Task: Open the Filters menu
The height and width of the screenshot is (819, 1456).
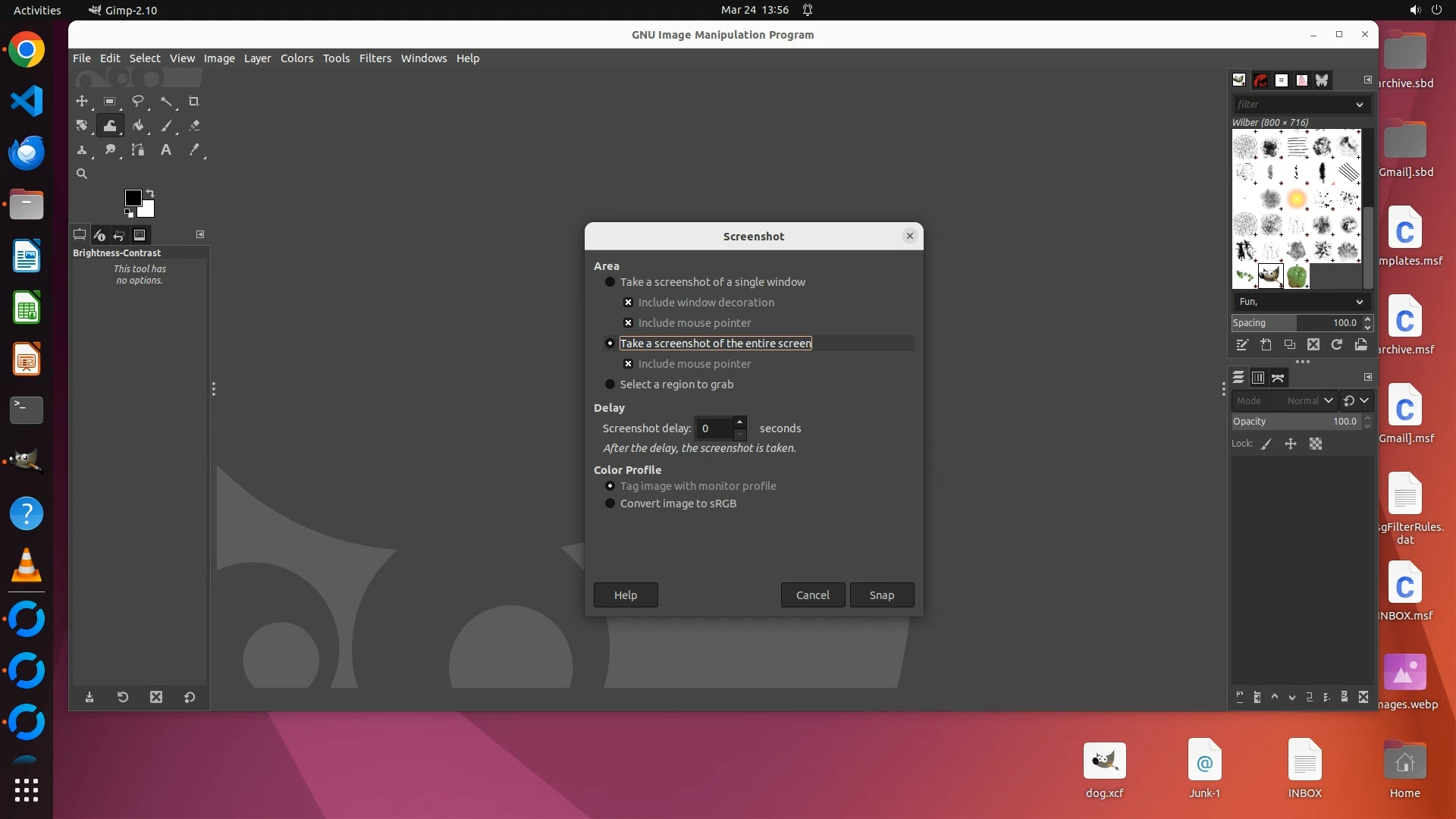Action: [375, 58]
